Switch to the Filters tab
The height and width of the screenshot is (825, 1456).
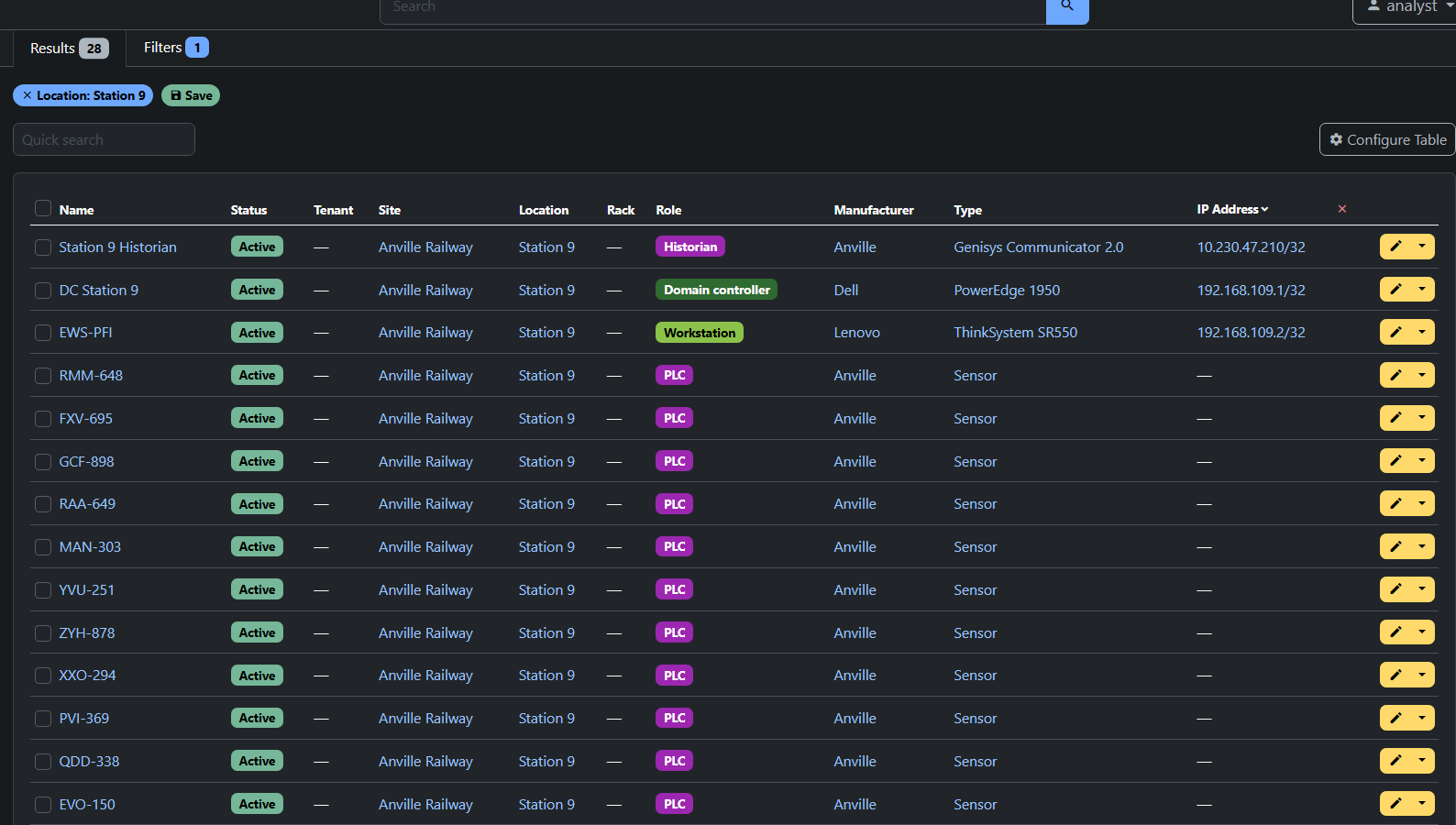click(x=176, y=48)
